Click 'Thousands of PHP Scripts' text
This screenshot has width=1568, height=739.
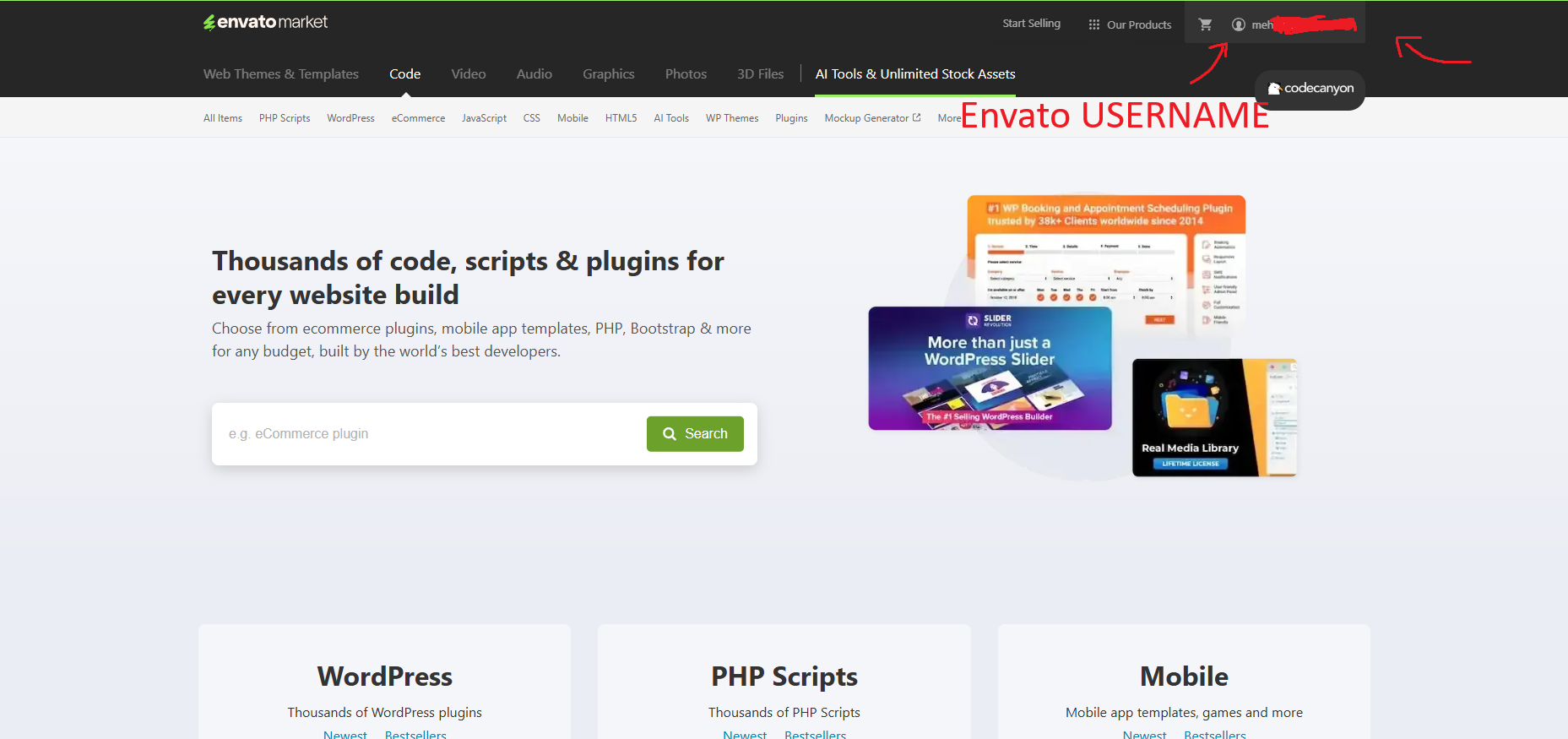(x=784, y=713)
